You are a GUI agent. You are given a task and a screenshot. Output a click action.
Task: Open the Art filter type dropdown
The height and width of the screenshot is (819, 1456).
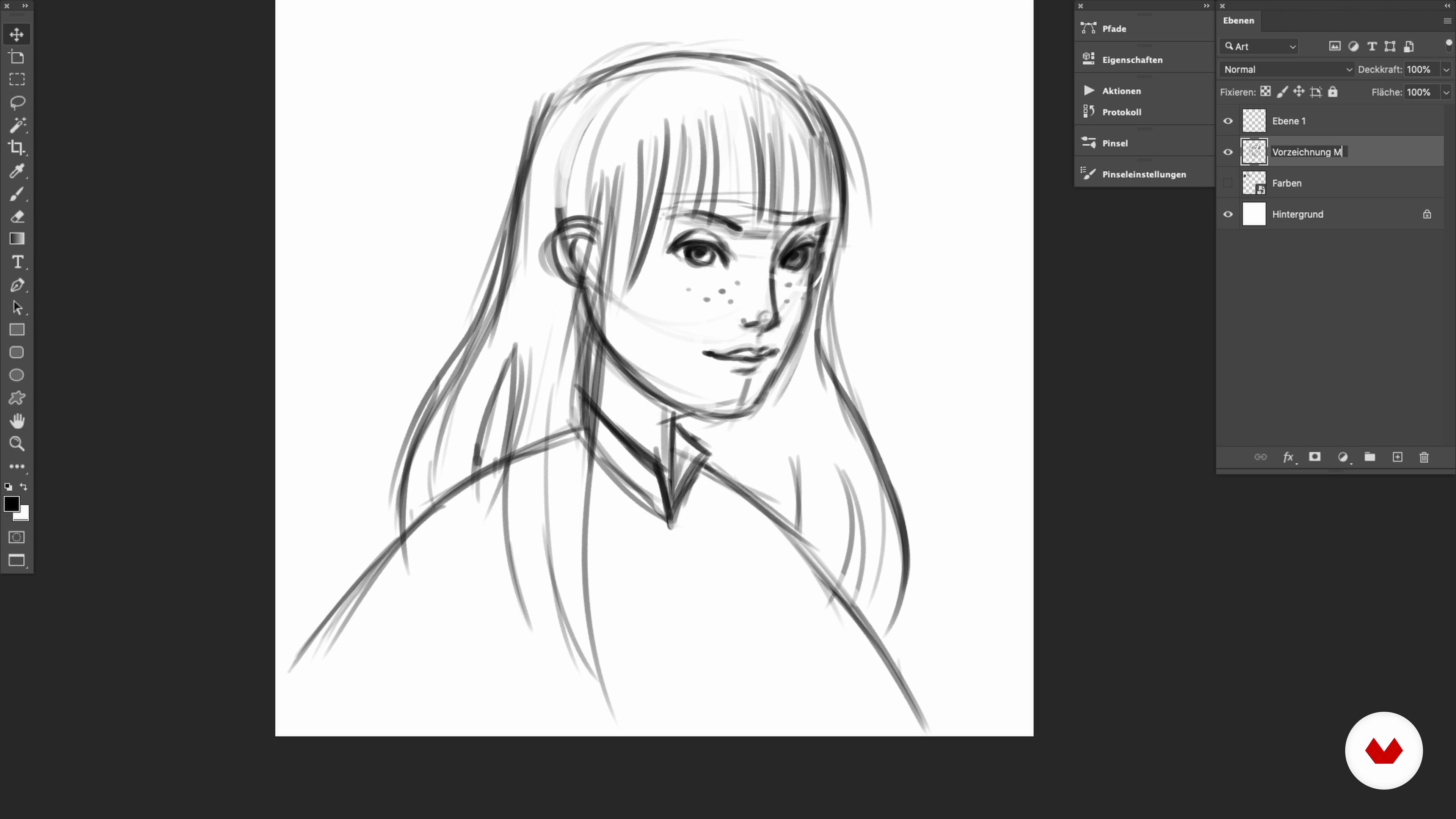point(1259,46)
